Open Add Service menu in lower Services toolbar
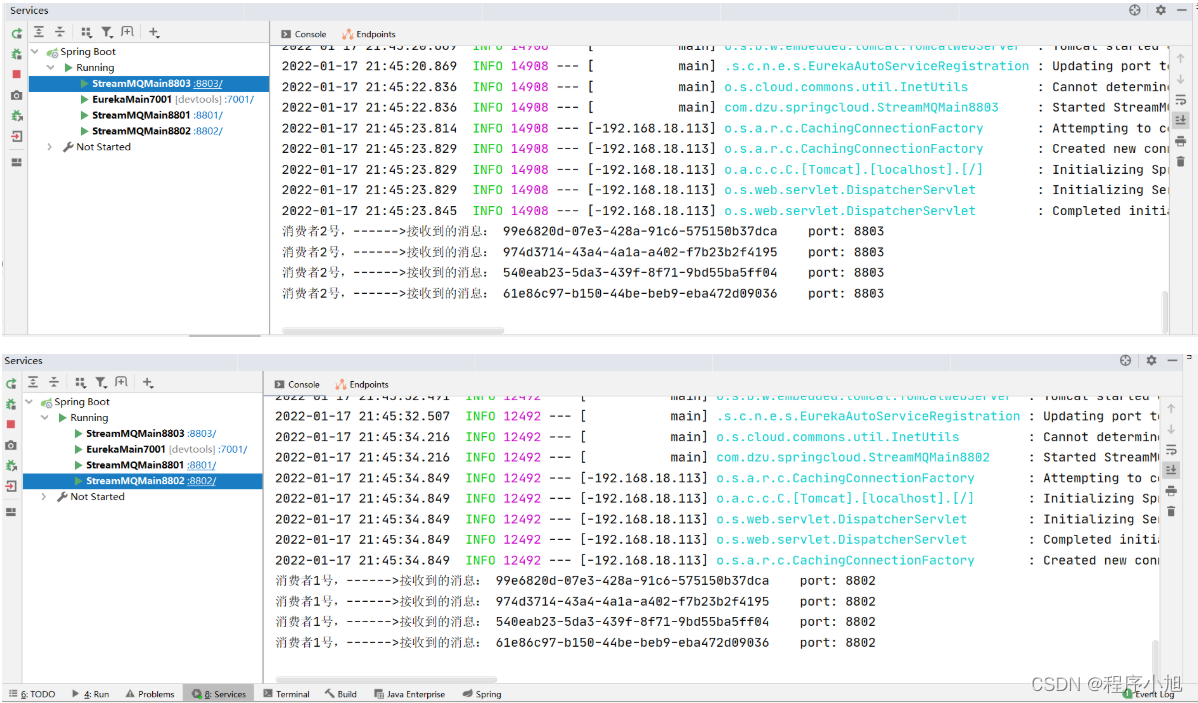 click(x=148, y=382)
